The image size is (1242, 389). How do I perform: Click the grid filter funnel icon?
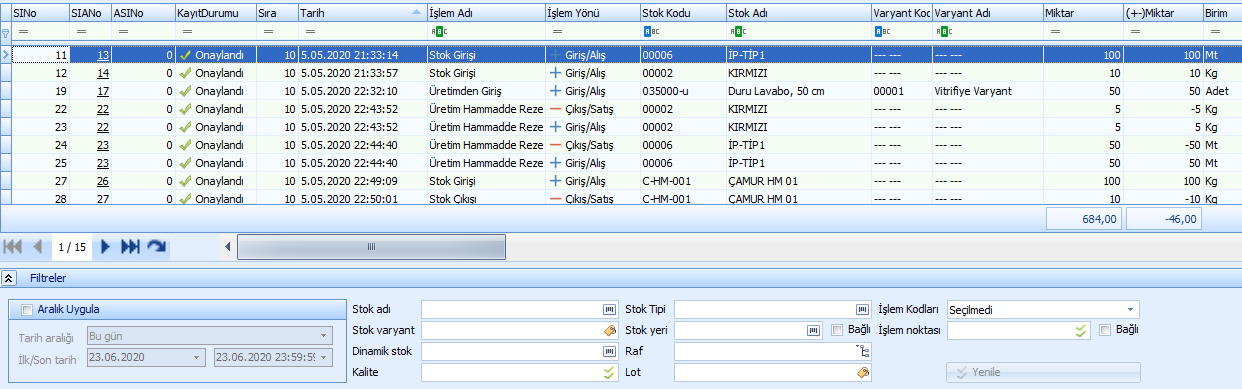pos(5,33)
